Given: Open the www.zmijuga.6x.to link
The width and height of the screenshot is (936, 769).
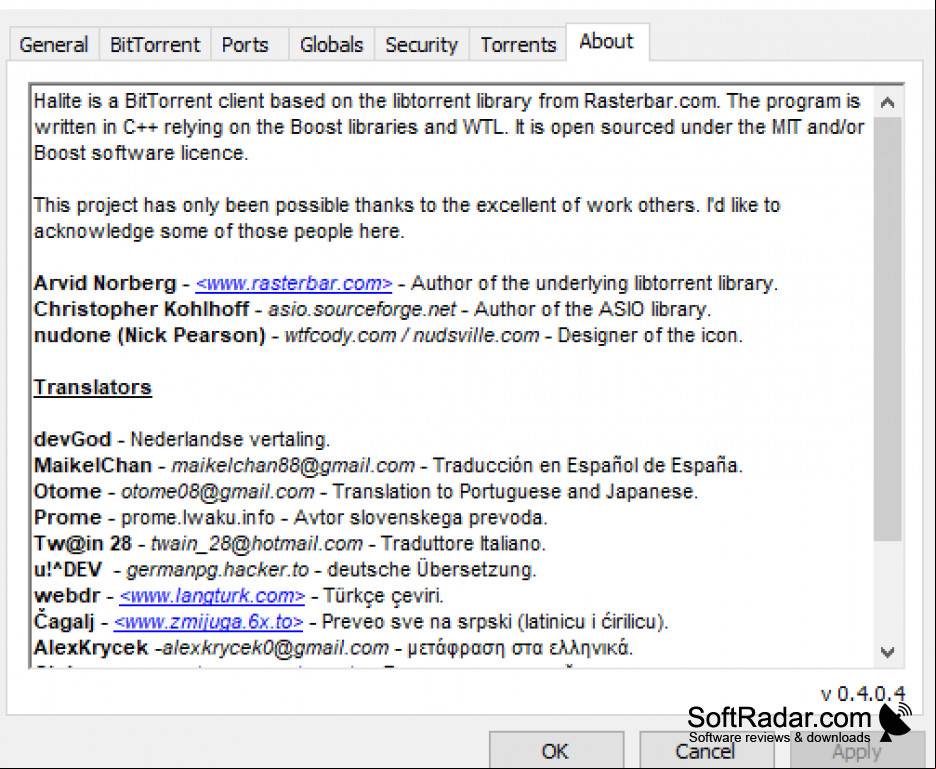Looking at the screenshot, I should pos(208,622).
